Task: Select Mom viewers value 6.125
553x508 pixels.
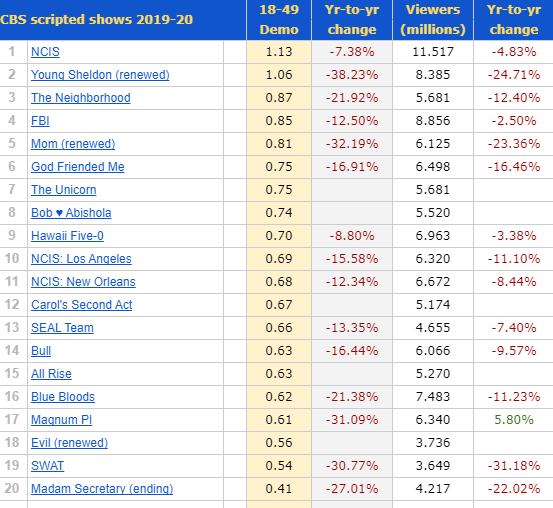Action: (433, 144)
